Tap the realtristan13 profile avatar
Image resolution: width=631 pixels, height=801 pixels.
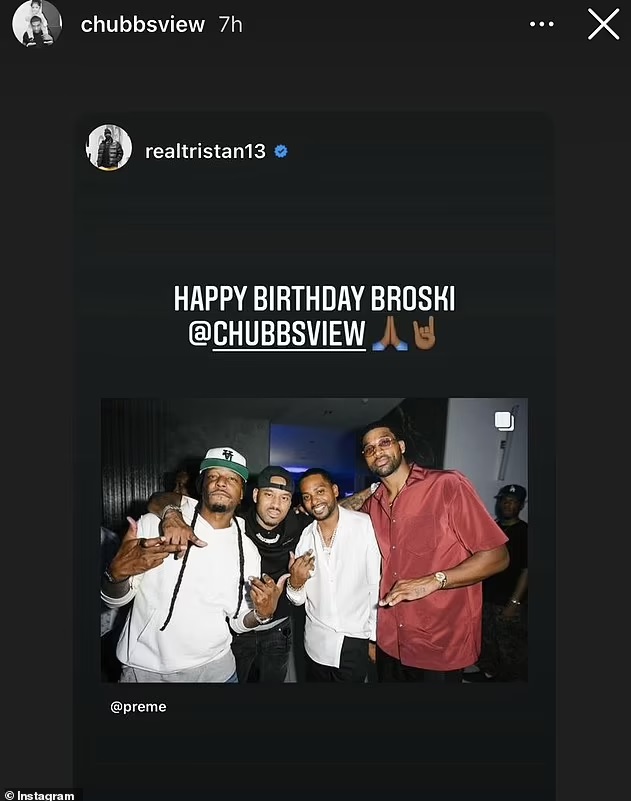pos(109,147)
